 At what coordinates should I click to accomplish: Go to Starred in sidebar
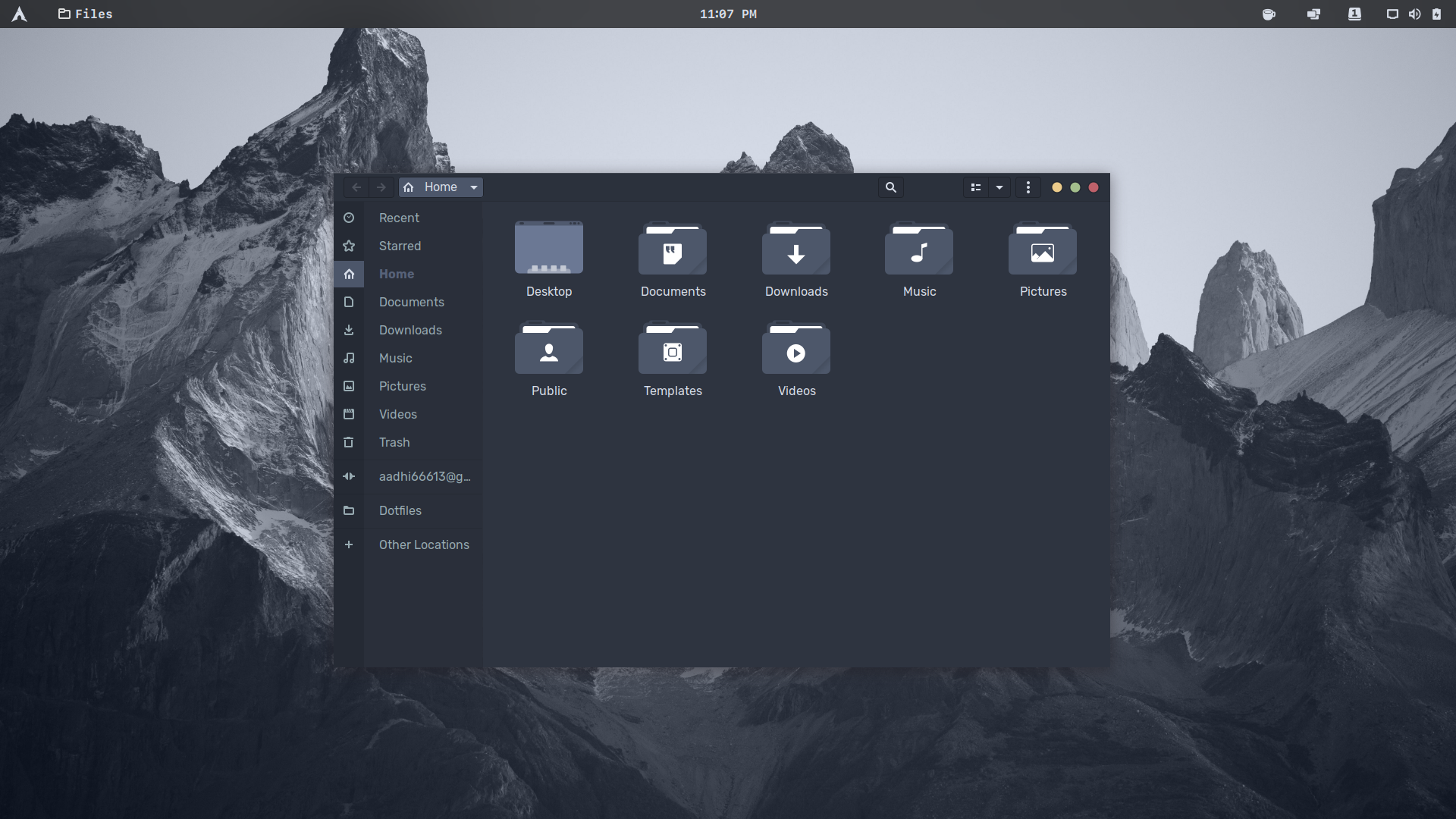[x=400, y=246]
